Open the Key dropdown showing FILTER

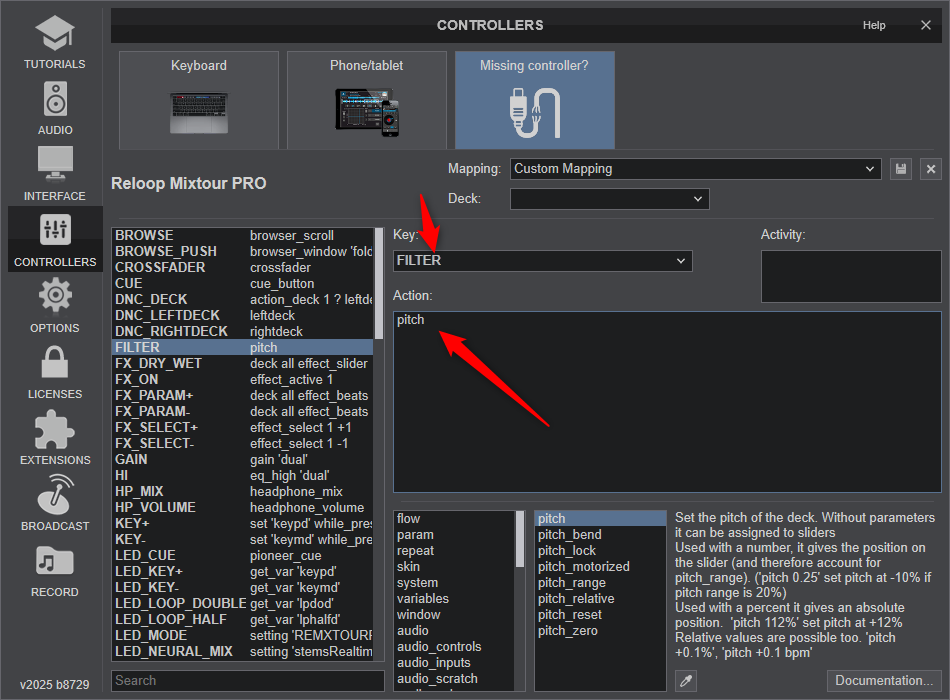click(x=542, y=261)
